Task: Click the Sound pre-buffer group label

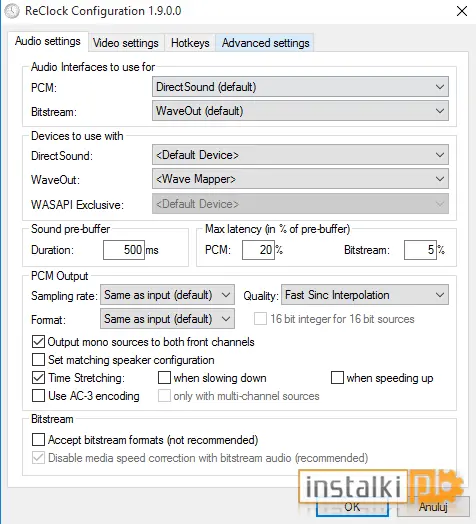Action: [x=71, y=229]
